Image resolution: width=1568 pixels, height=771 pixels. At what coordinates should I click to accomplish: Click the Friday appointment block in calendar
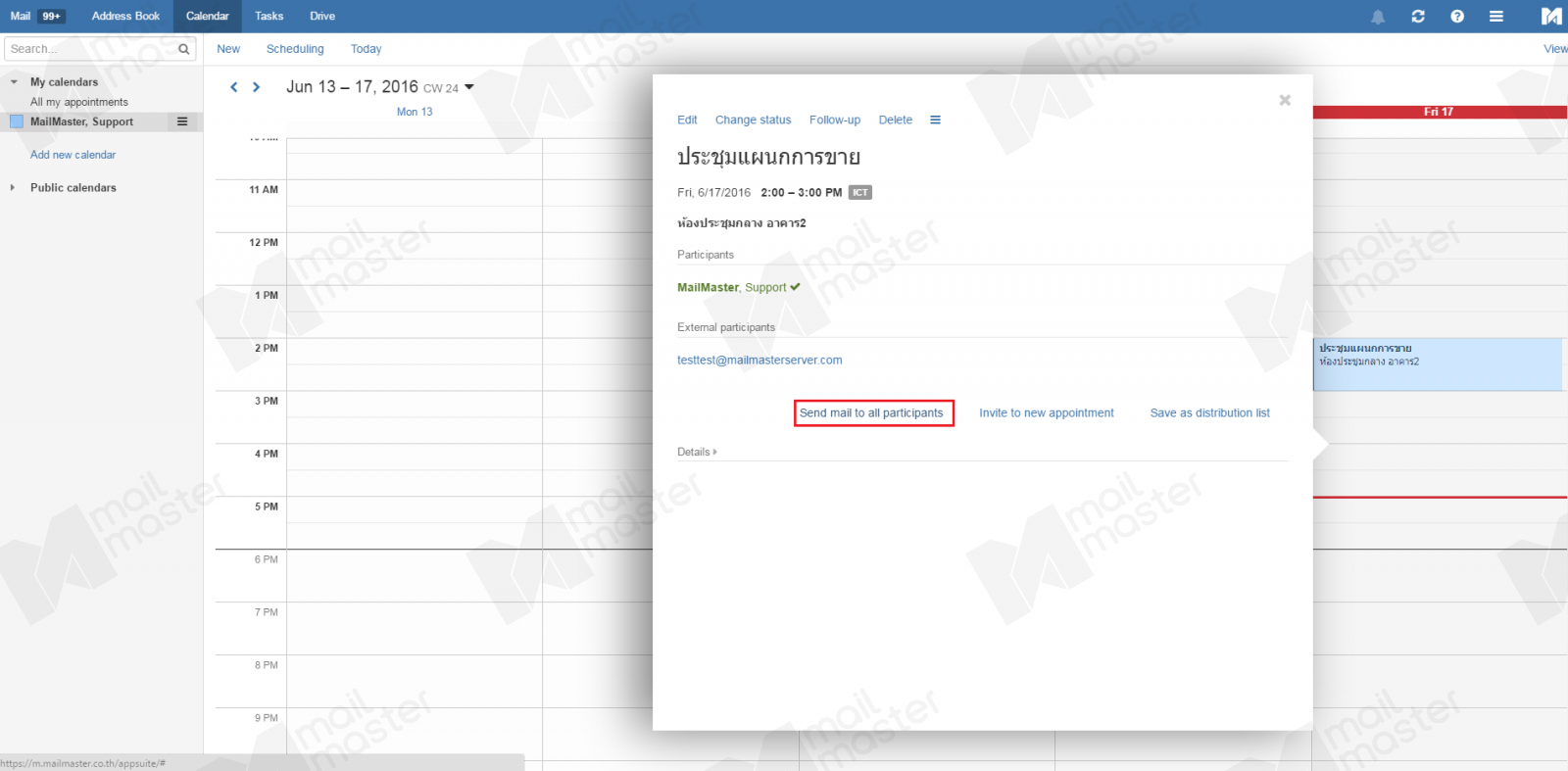[1438, 364]
